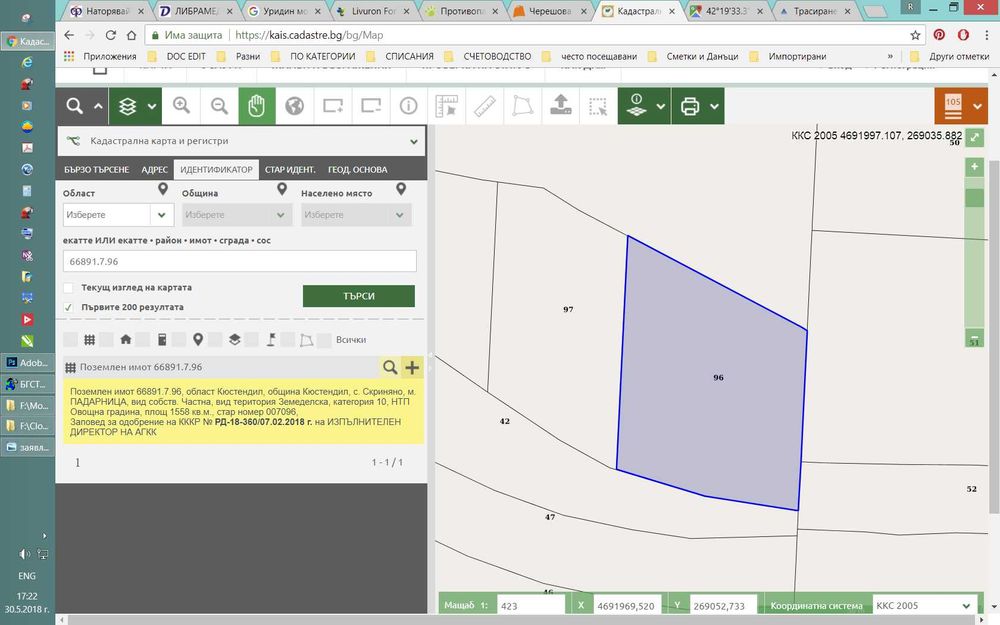
Task: Open the 'Област' dropdown
Action: click(117, 215)
